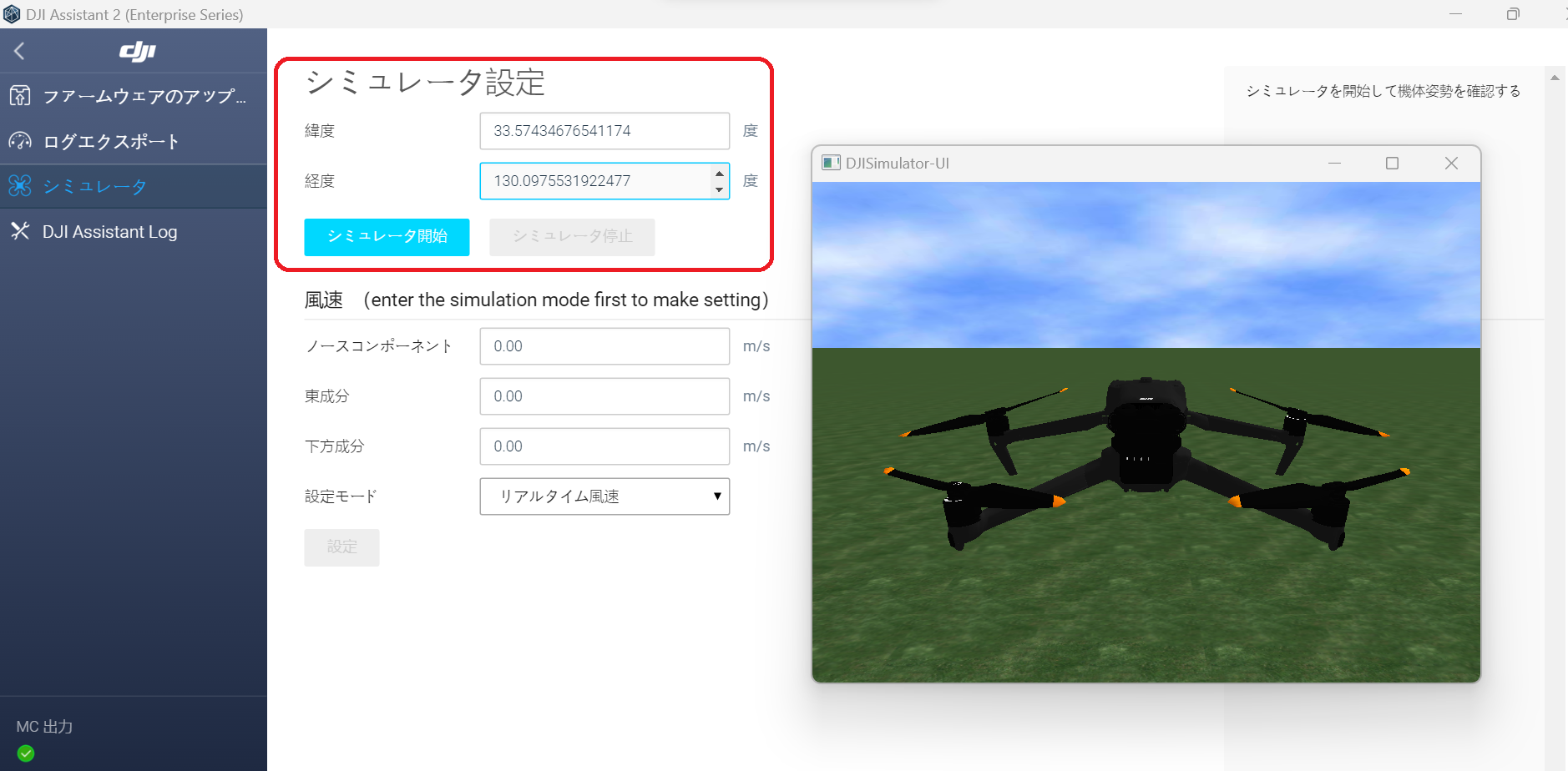Click the green MC output status indicator
The width and height of the screenshot is (1568, 771).
26,753
